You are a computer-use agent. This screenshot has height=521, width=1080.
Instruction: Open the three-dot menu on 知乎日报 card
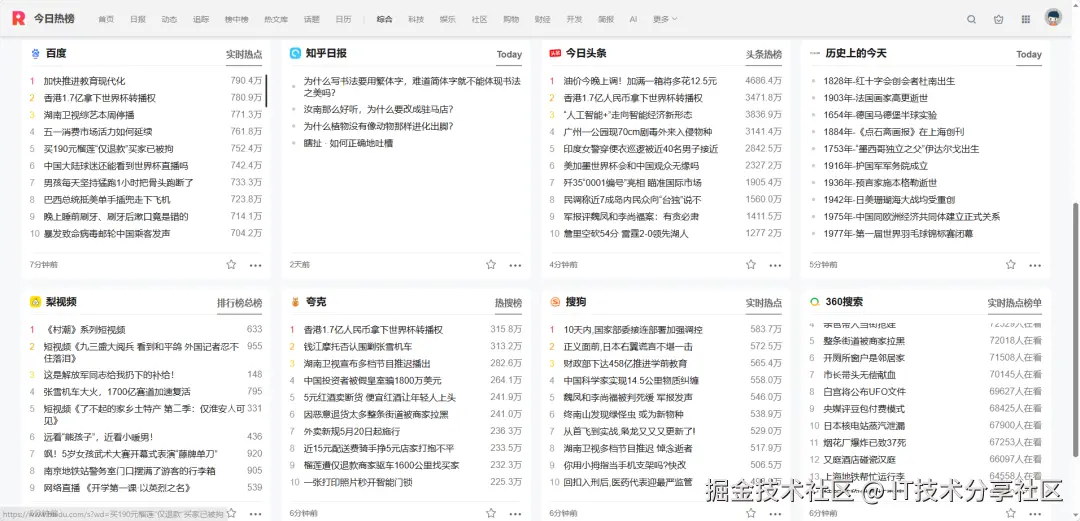tap(515, 265)
